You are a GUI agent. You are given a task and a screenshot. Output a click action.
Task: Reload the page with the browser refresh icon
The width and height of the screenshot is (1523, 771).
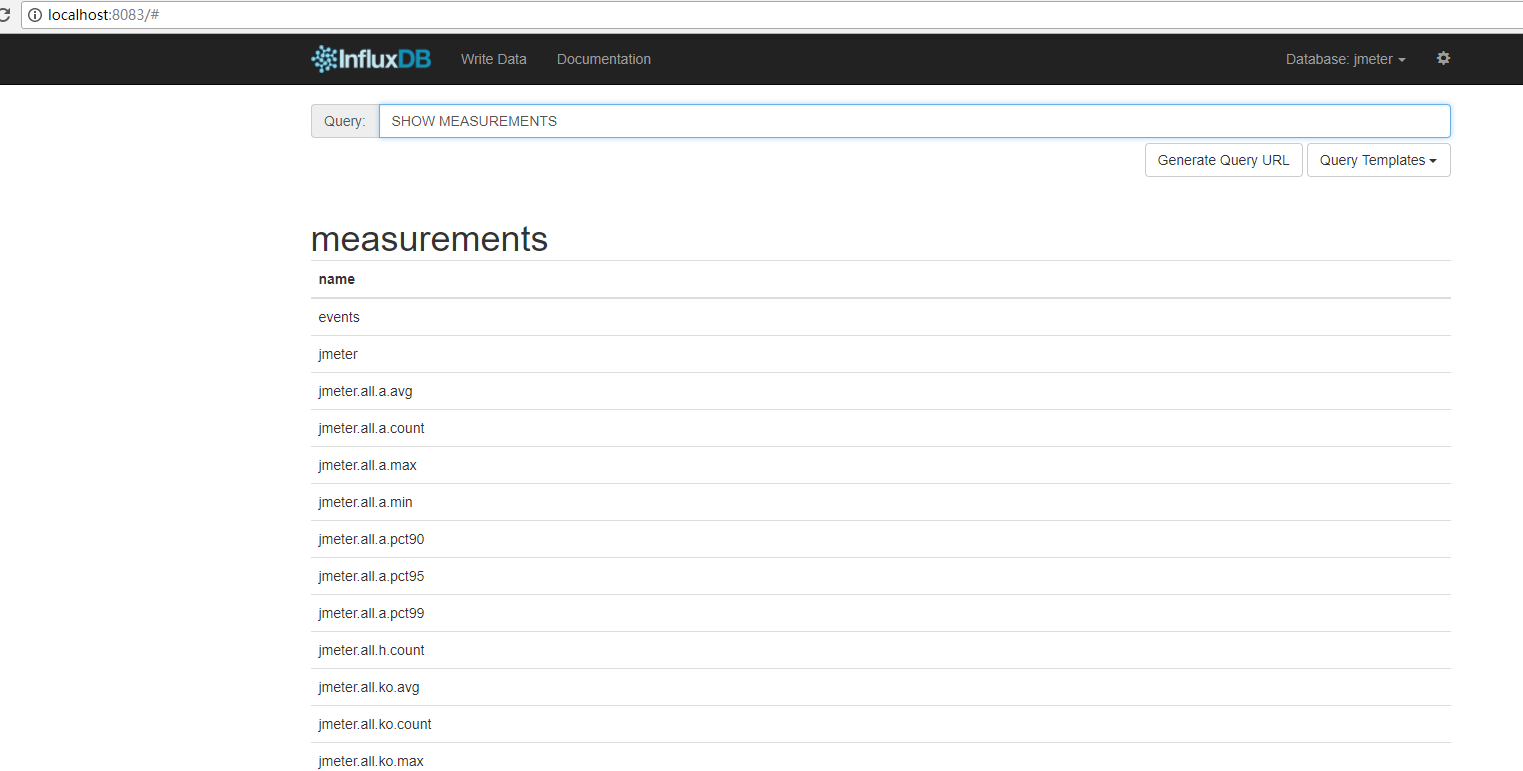click(x=4, y=15)
